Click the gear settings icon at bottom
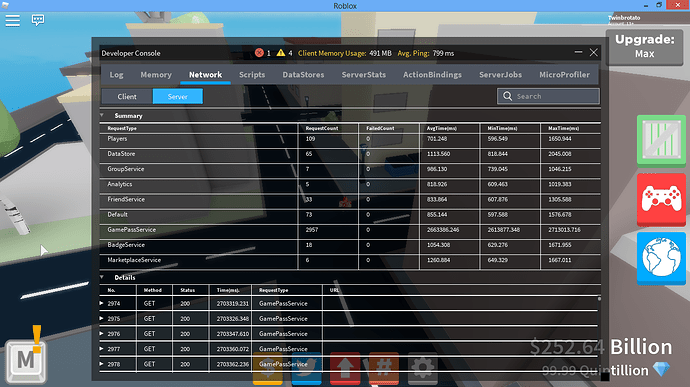Viewport: 690px width, 387px height. tap(422, 368)
